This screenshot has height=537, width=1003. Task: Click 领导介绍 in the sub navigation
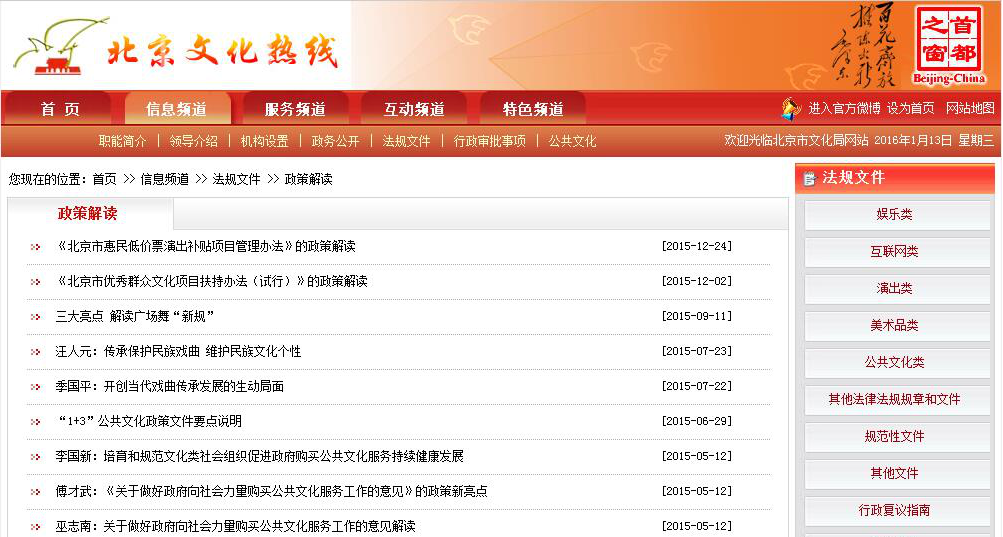pos(193,141)
